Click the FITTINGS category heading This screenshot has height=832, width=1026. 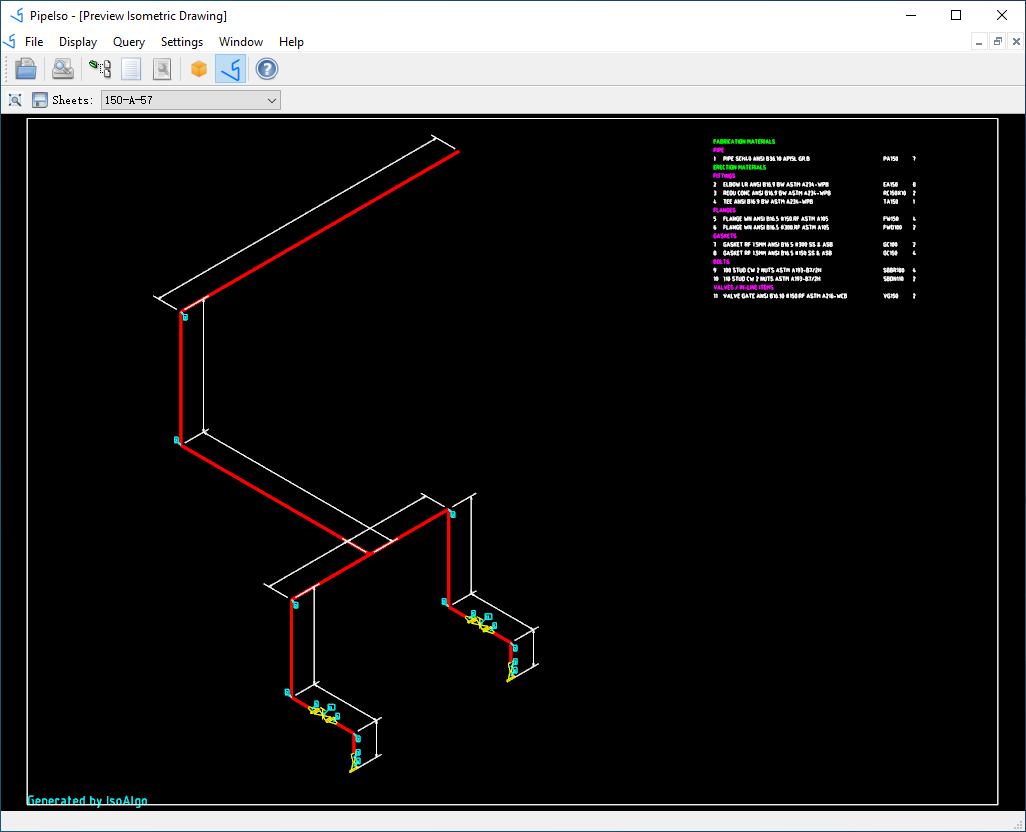[x=724, y=176]
